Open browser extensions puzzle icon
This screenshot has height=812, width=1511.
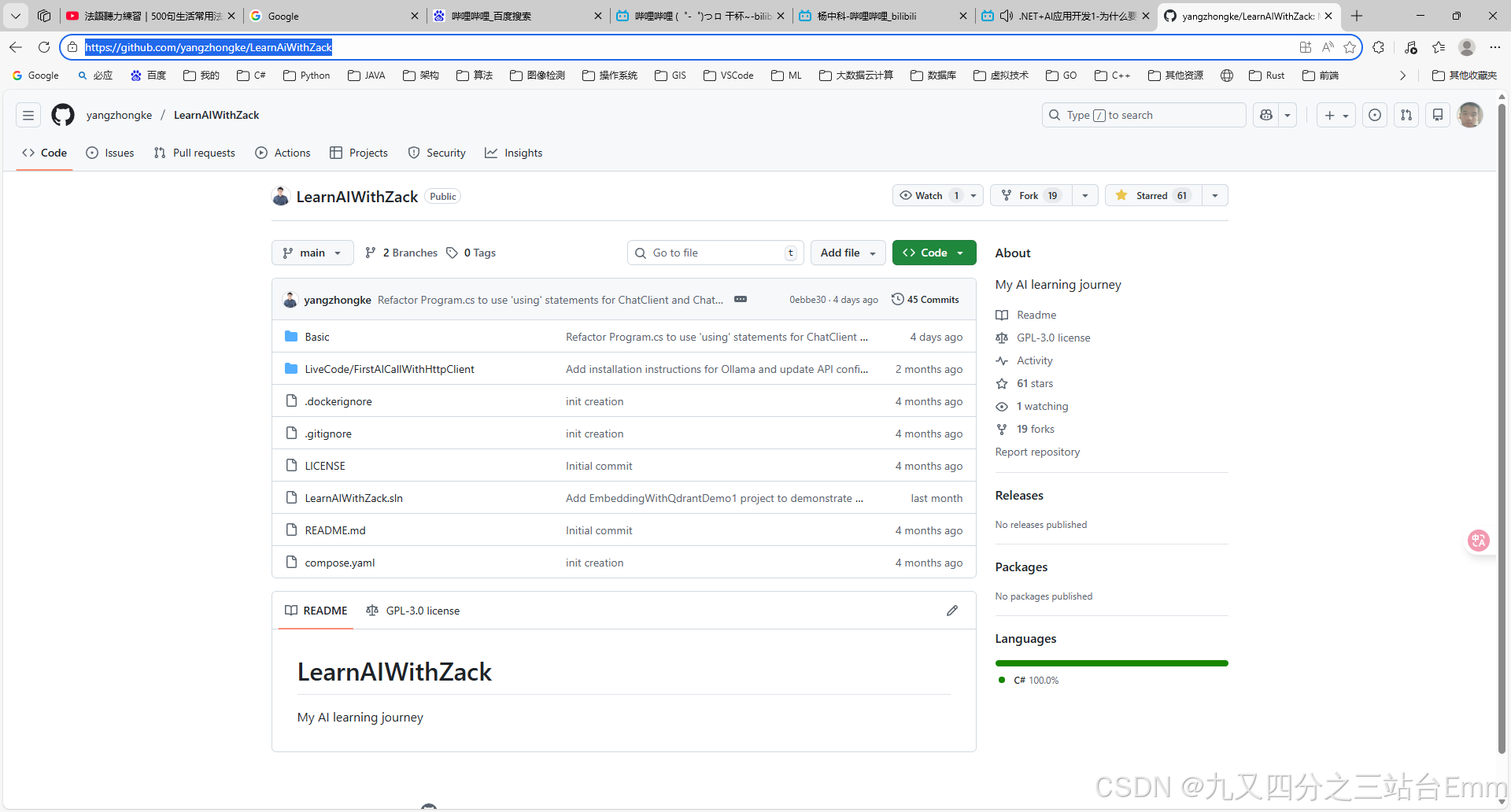[1378, 47]
